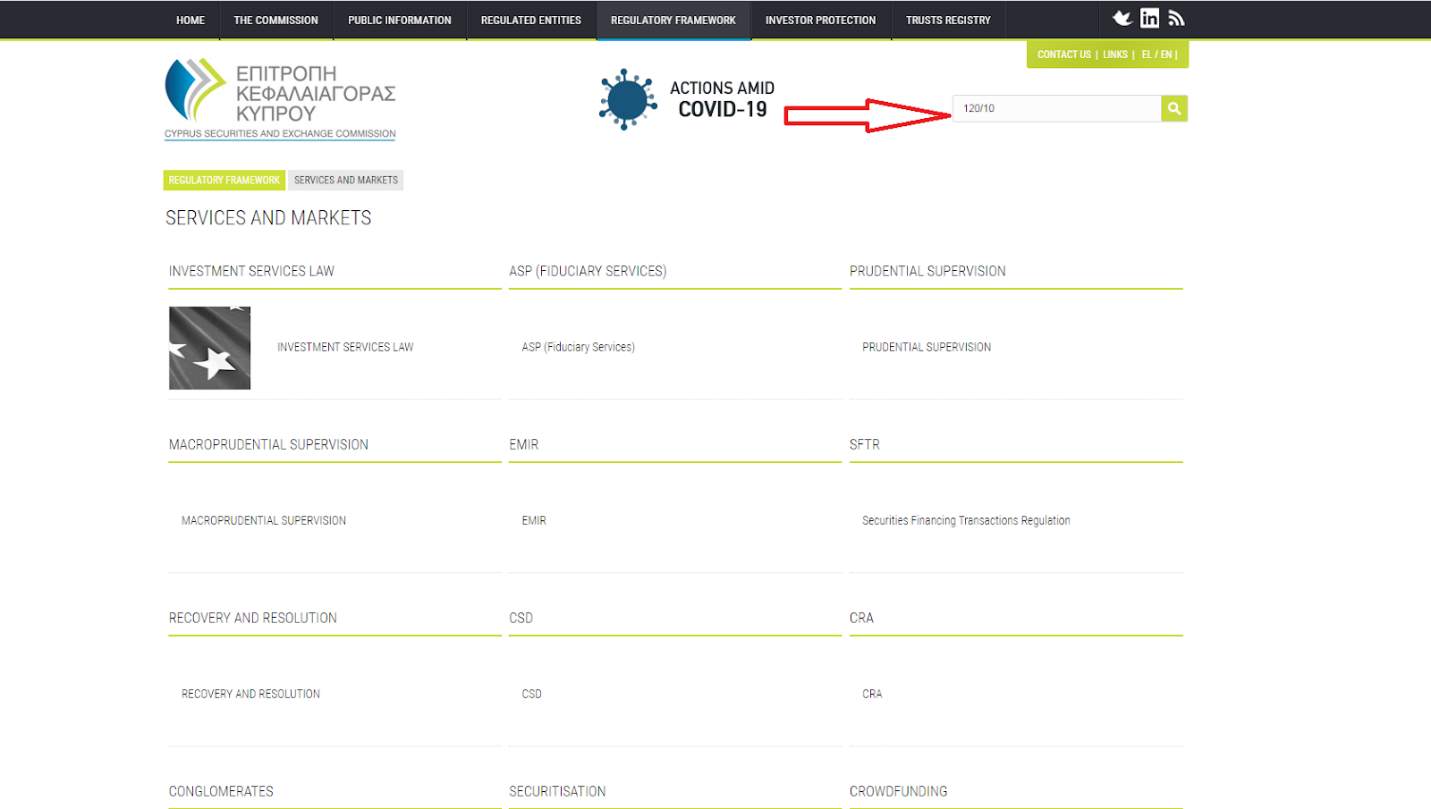This screenshot has height=809, width=1431.
Task: Open the CROWDFUNDING section heading
Action: click(898, 791)
